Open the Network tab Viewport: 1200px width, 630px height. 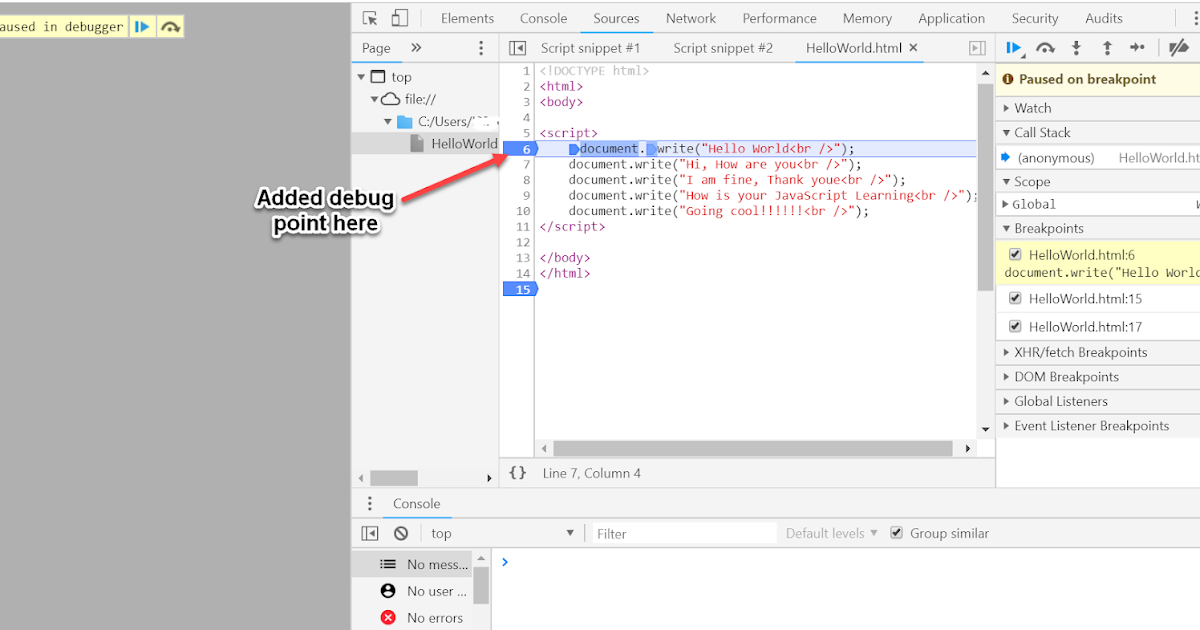(691, 18)
